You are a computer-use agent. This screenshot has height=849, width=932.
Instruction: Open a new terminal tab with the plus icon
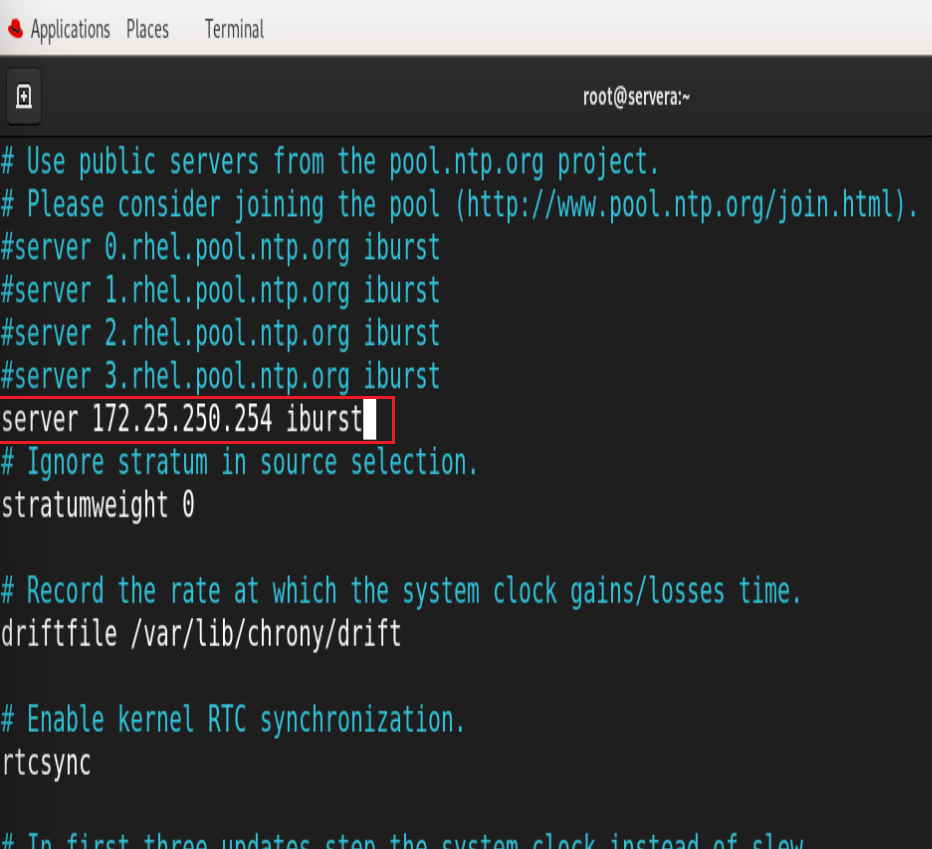(x=23, y=96)
